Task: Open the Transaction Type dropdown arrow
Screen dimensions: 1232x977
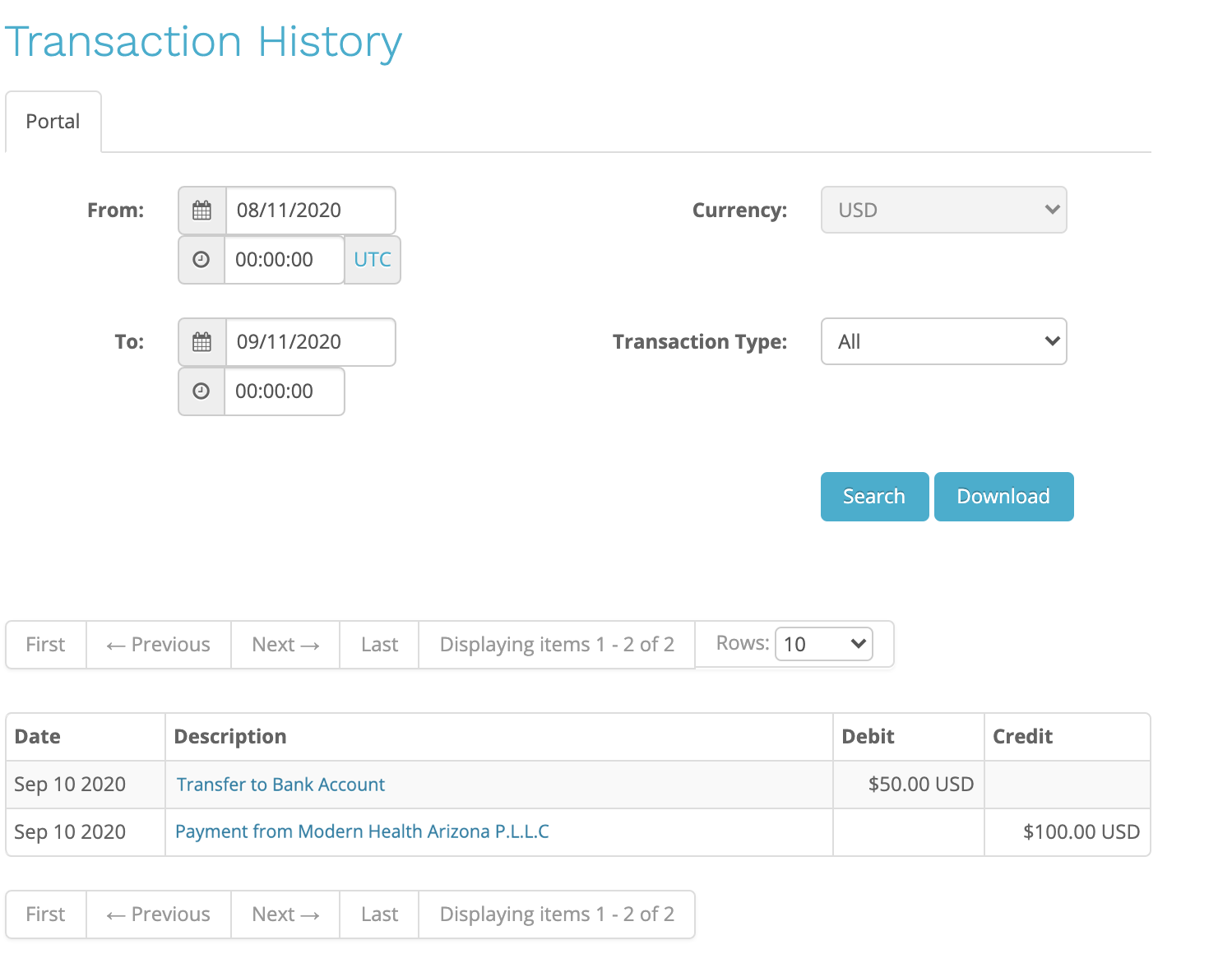Action: (x=1051, y=341)
